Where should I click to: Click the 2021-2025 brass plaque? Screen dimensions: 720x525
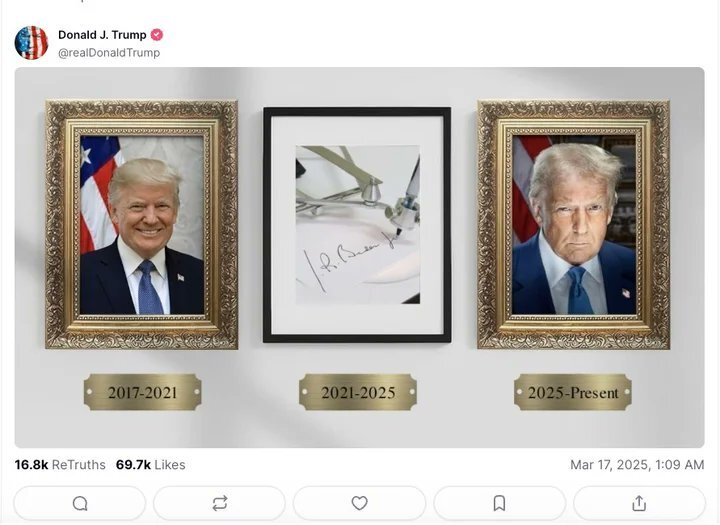point(358,392)
